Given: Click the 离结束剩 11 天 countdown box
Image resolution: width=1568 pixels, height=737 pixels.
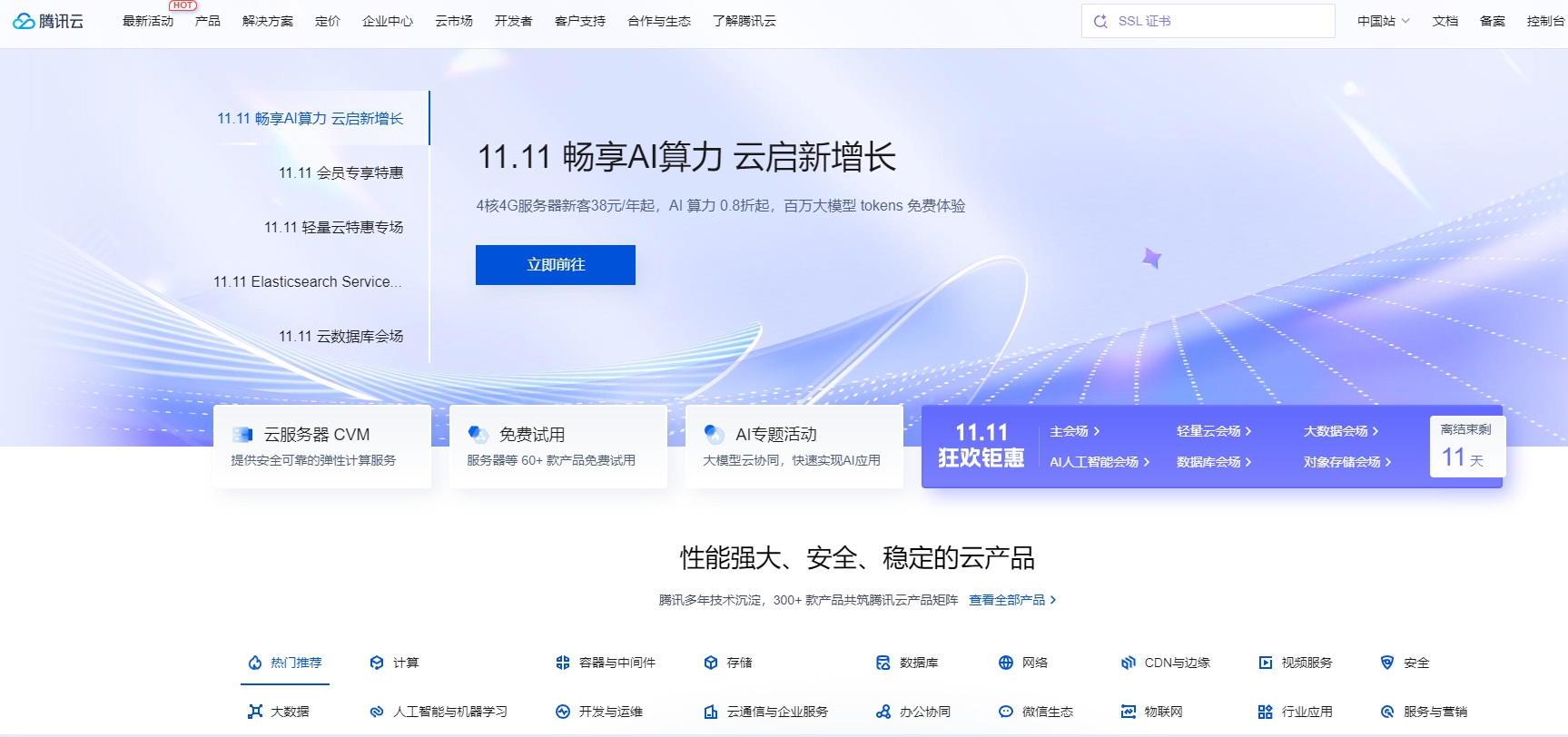Looking at the screenshot, I should coord(1467,447).
